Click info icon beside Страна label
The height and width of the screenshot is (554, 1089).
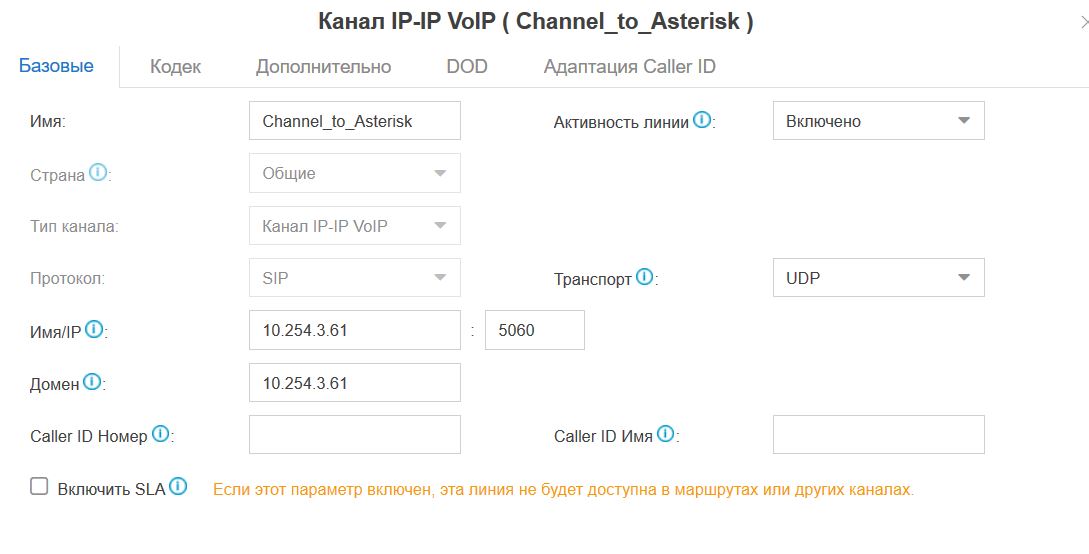(98, 172)
